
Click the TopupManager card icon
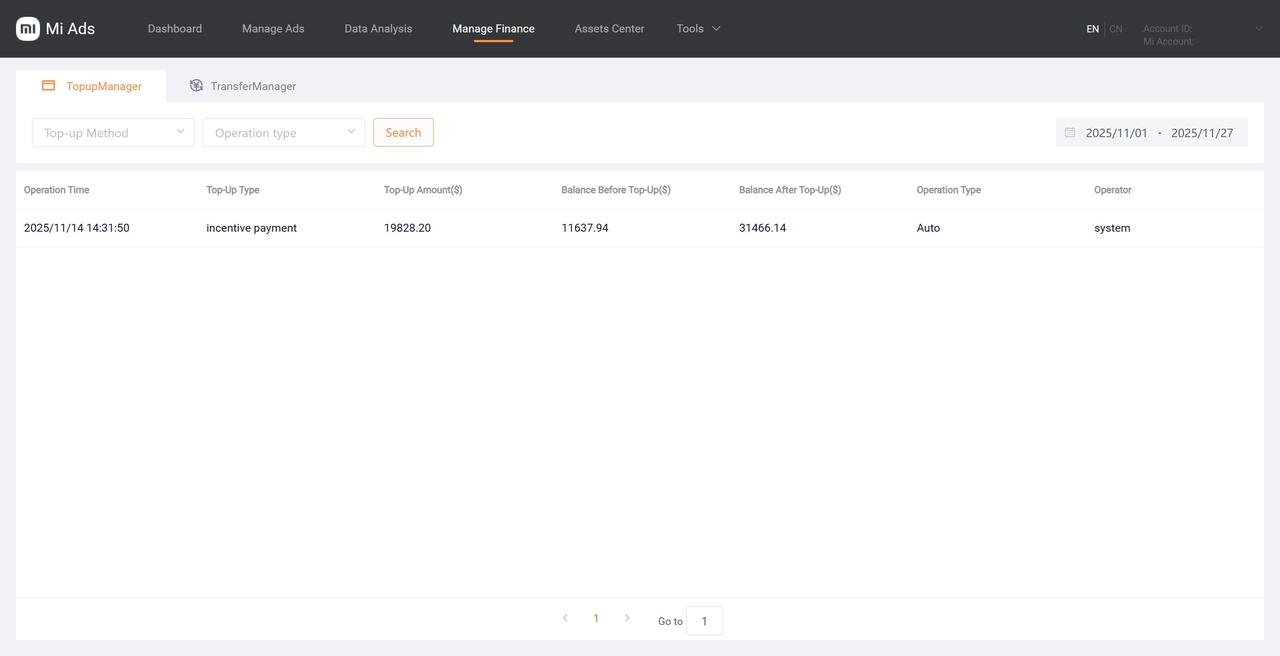tap(48, 86)
